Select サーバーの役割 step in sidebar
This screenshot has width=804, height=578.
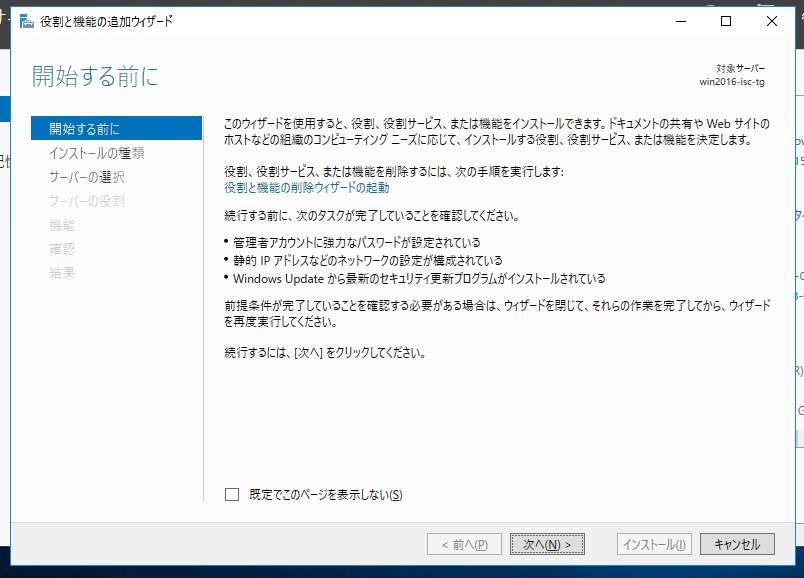87,201
